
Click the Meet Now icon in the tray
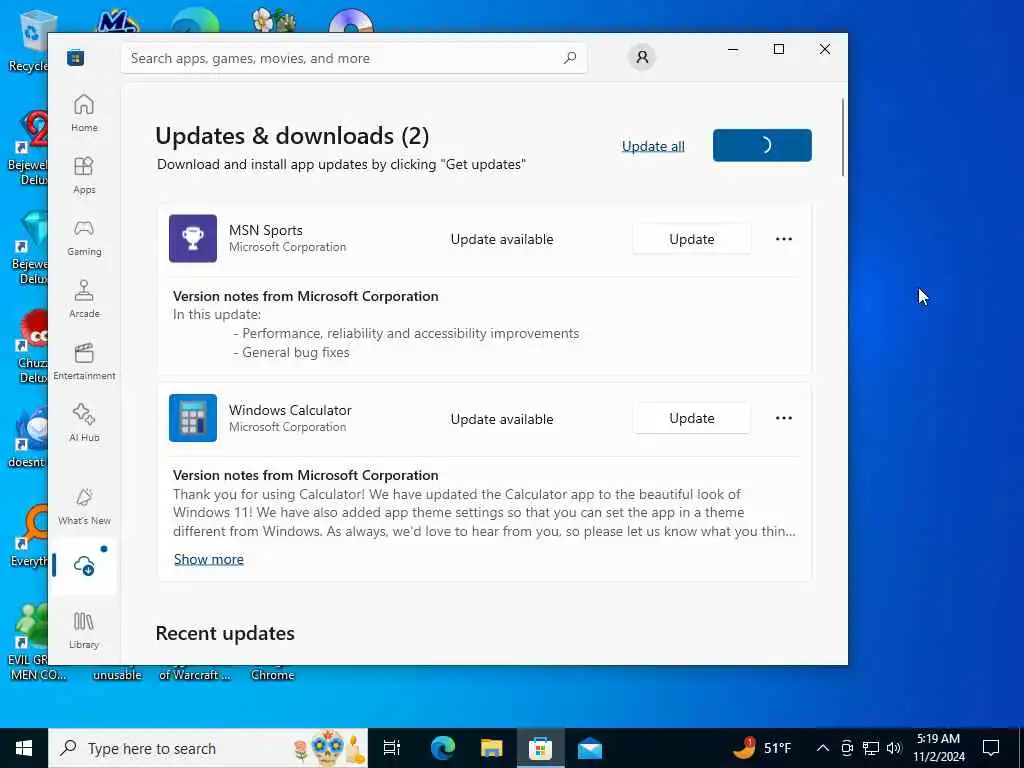point(847,748)
